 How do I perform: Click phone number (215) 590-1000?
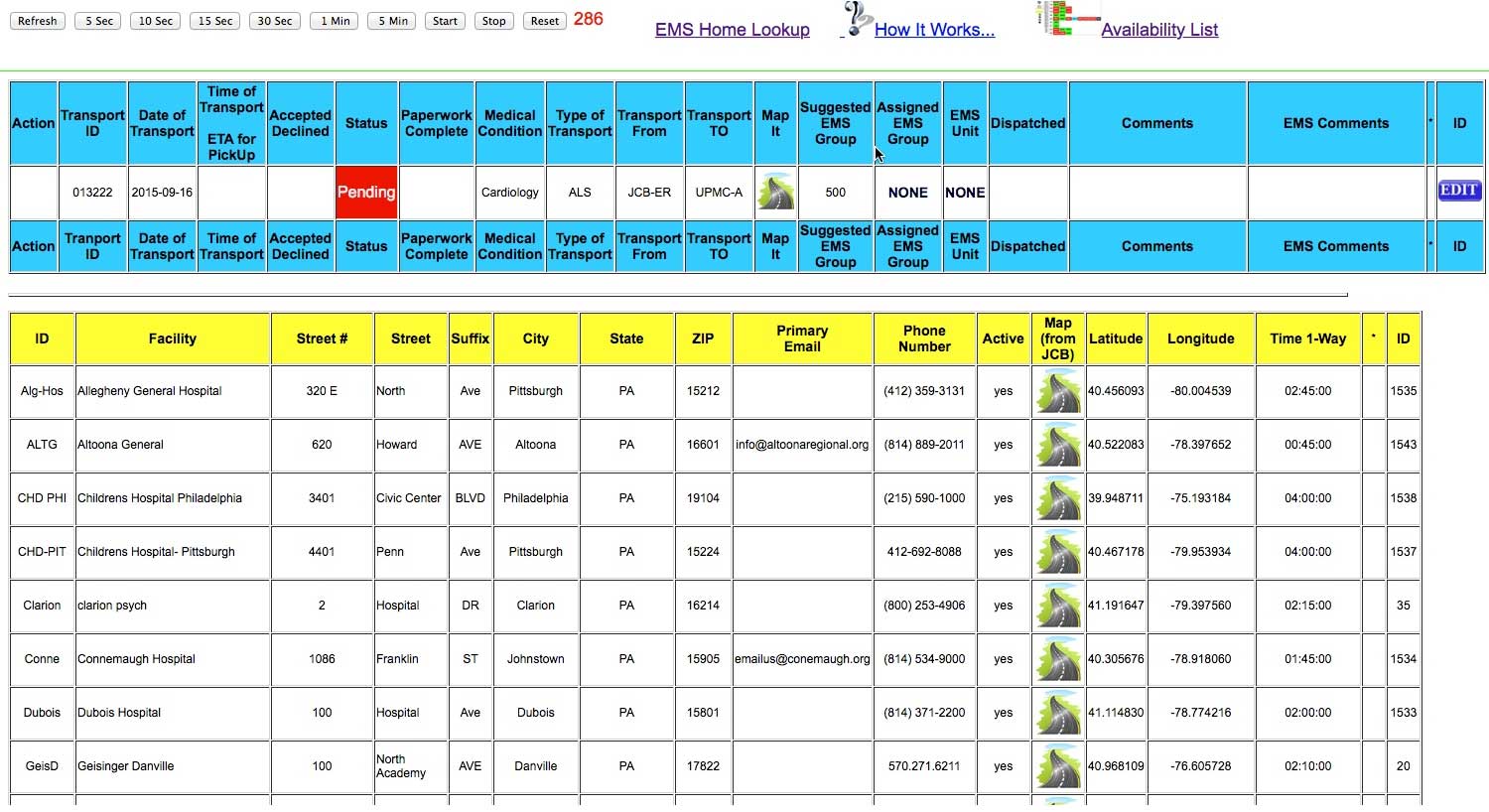click(924, 498)
